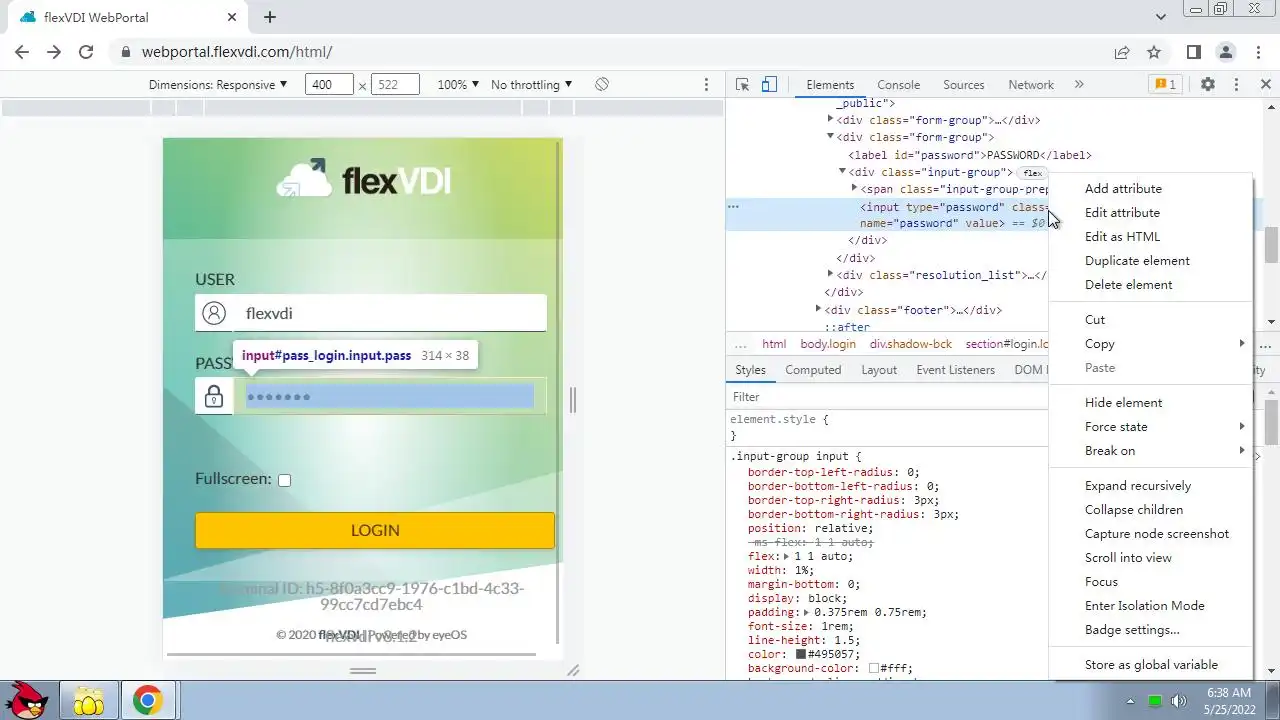Expand the footer div node
The height and width of the screenshot is (720, 1280).
click(818, 310)
